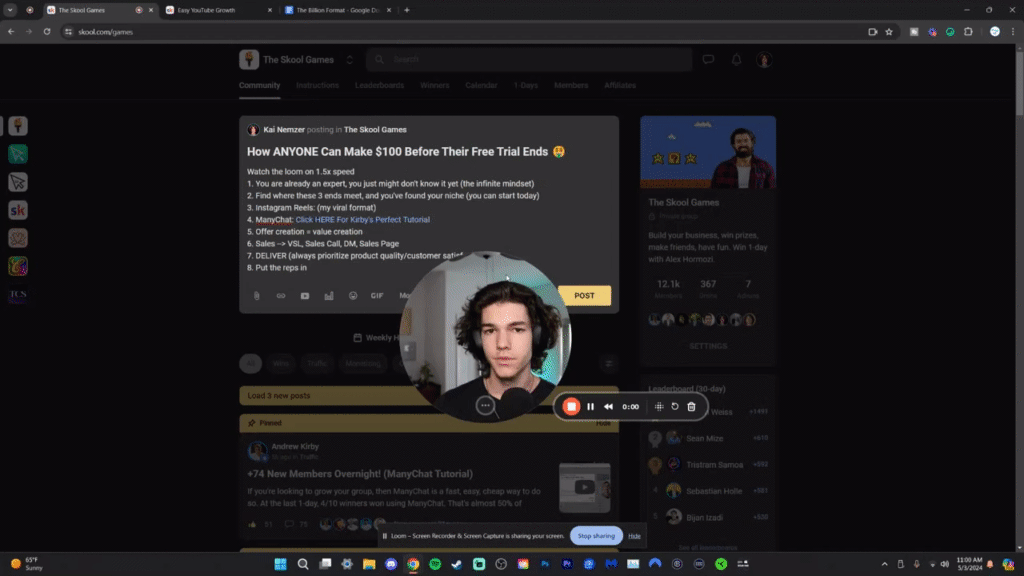Open the emoji picker in post editor
The height and width of the screenshot is (576, 1024).
pos(353,296)
